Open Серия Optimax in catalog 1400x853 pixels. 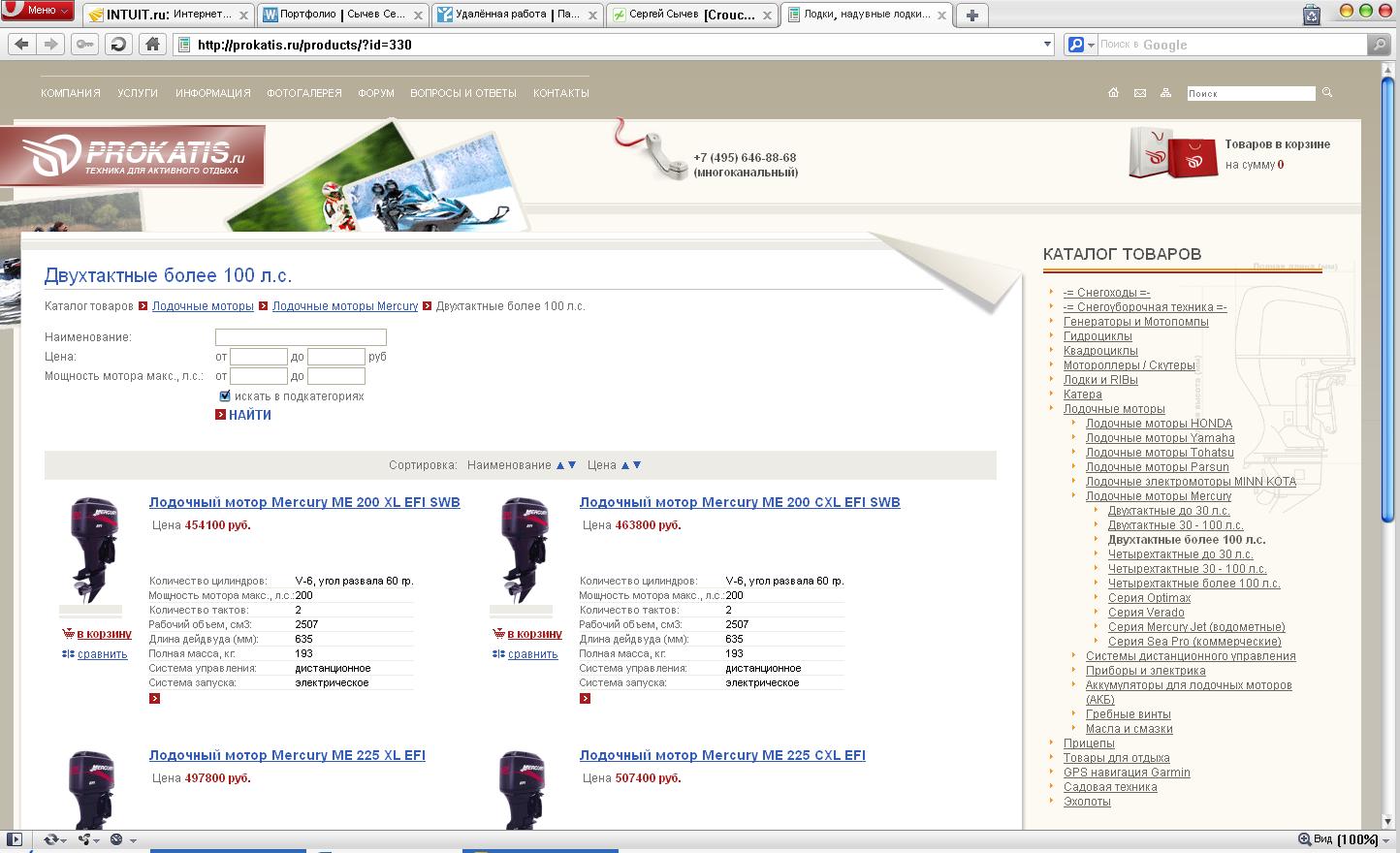point(1150,598)
